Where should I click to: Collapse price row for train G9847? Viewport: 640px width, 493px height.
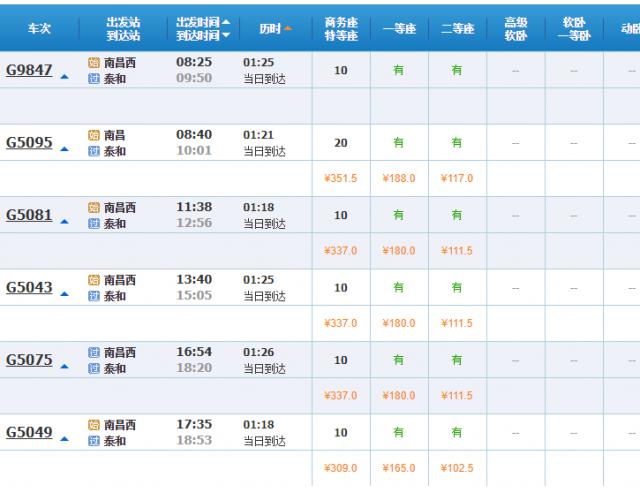point(64,76)
